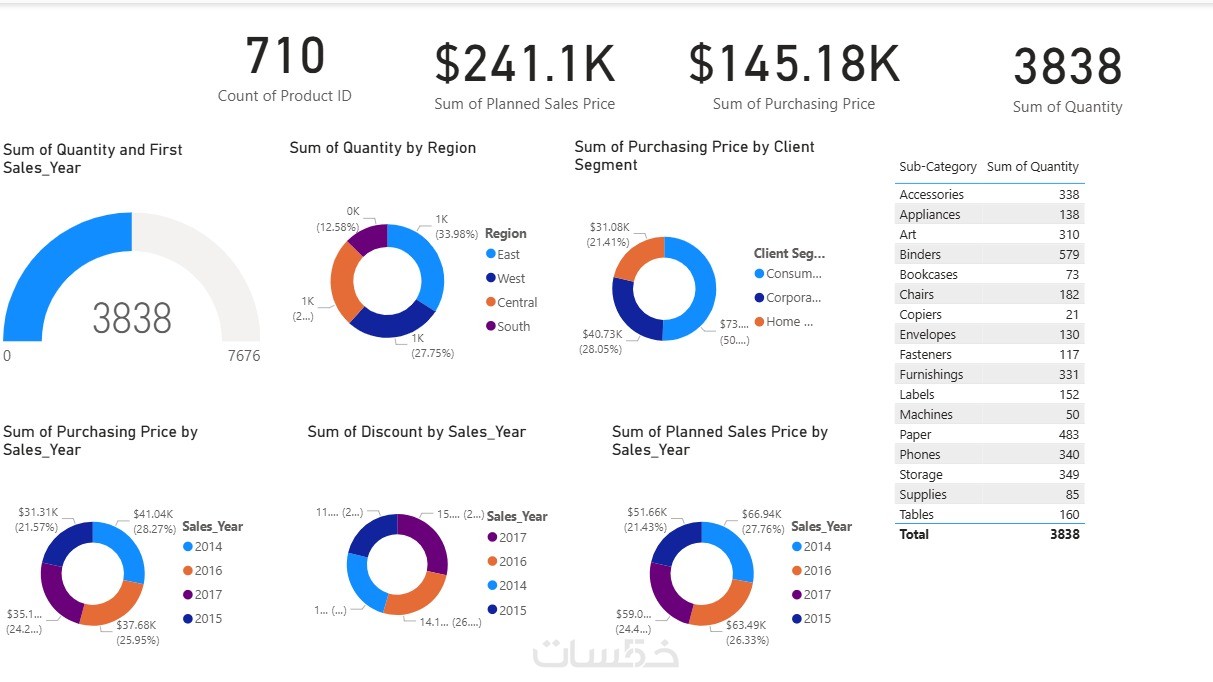Image resolution: width=1213 pixels, height=682 pixels.
Task: Click the 710 Count of Product ID card
Action: [x=285, y=68]
